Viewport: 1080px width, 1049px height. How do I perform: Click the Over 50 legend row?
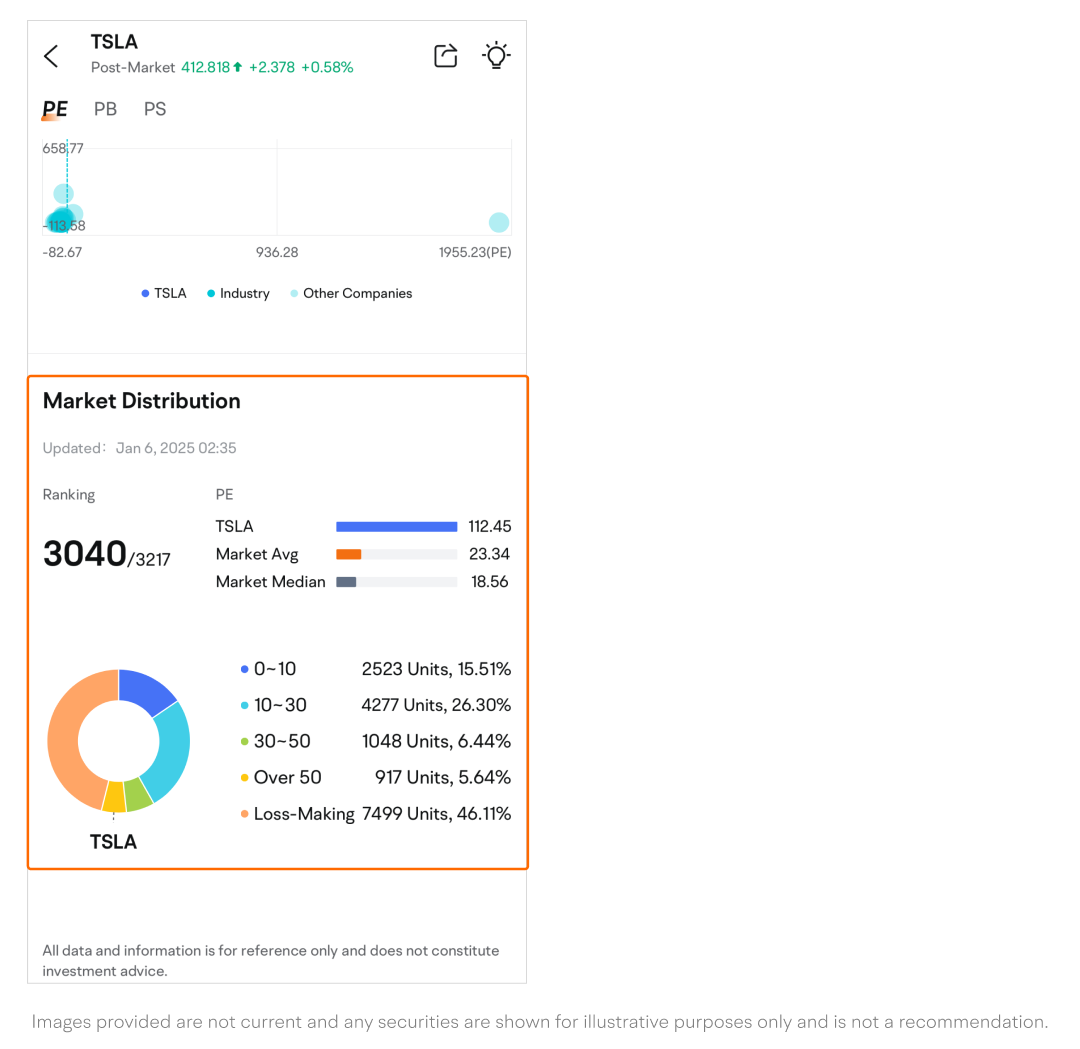376,777
